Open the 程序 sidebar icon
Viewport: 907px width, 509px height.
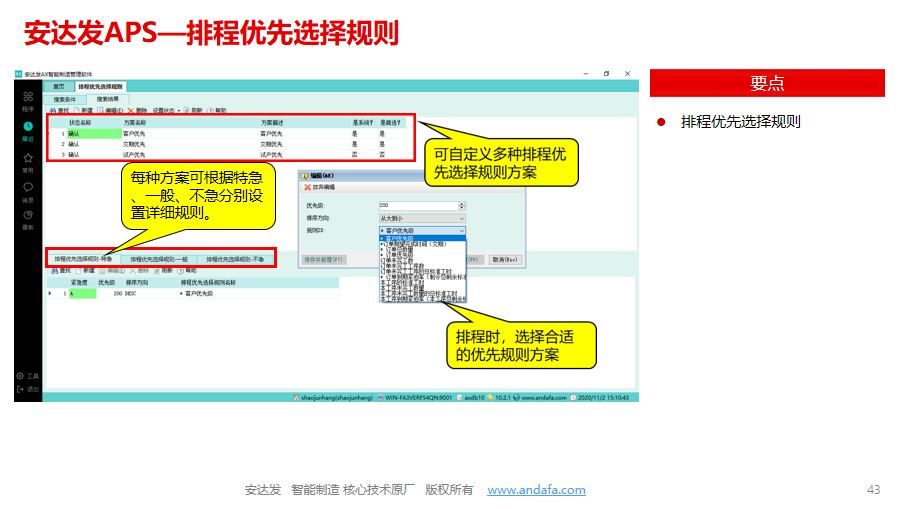click(x=28, y=97)
